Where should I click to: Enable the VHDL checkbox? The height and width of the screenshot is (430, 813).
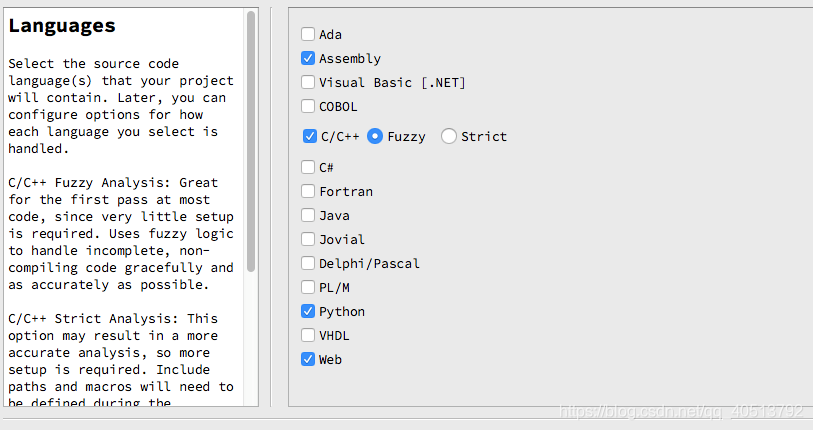[x=308, y=336]
